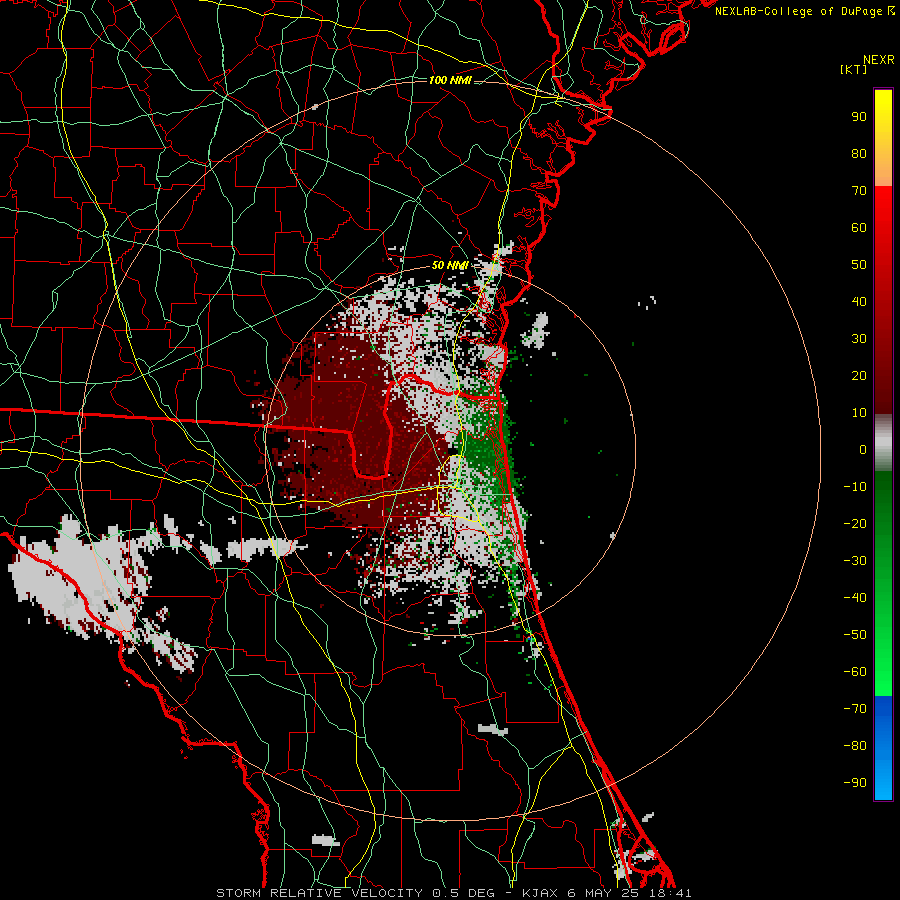Click the '100 NMI' range ring label

(x=450, y=80)
